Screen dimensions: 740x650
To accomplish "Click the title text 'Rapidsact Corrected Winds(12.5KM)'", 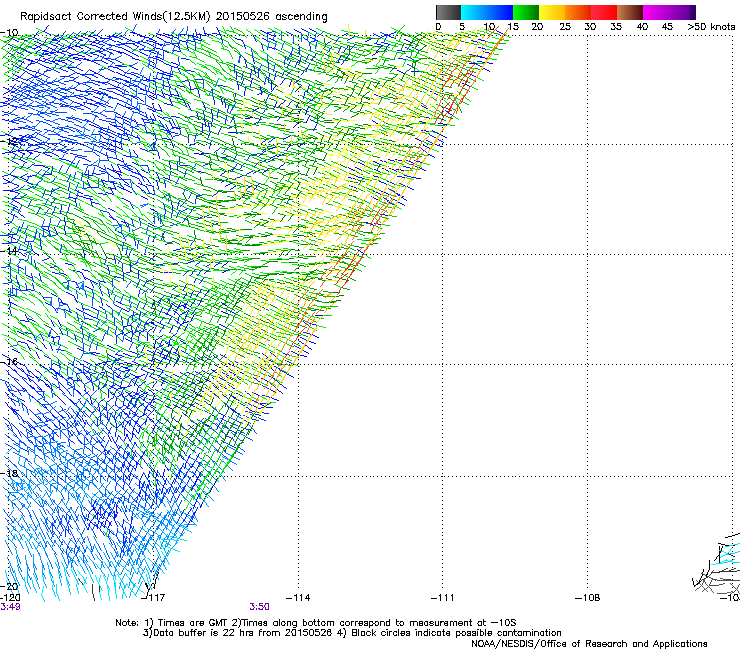I will 115,16.
